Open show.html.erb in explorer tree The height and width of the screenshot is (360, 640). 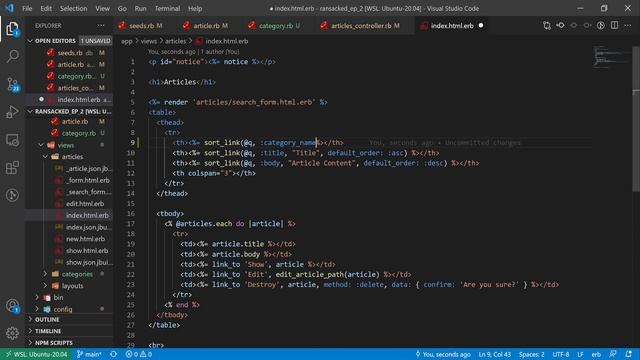pos(87,251)
